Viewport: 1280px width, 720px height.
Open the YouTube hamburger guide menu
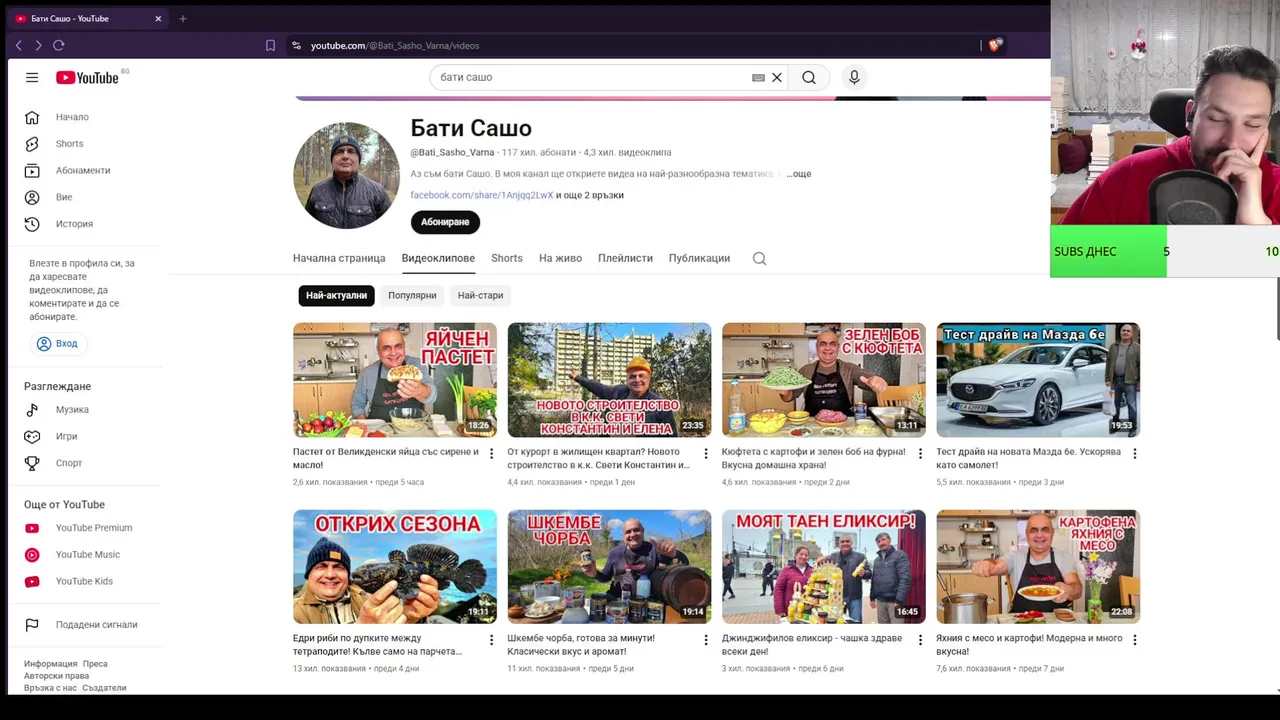pos(32,77)
